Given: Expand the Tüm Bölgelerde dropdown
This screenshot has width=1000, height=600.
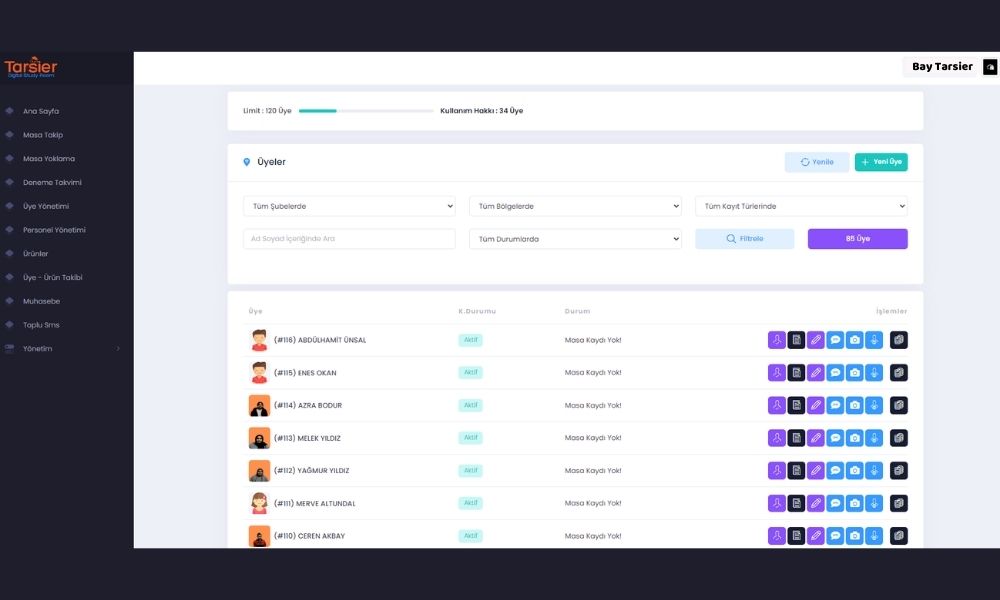Looking at the screenshot, I should pyautogui.click(x=575, y=206).
